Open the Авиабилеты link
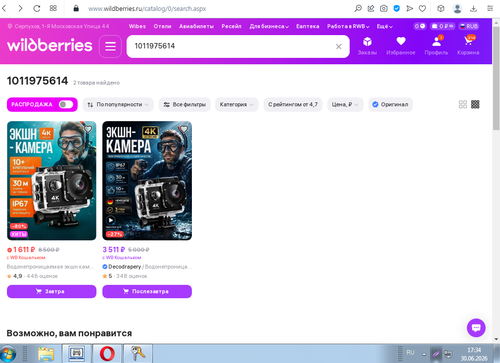500x363 pixels. 196,26
